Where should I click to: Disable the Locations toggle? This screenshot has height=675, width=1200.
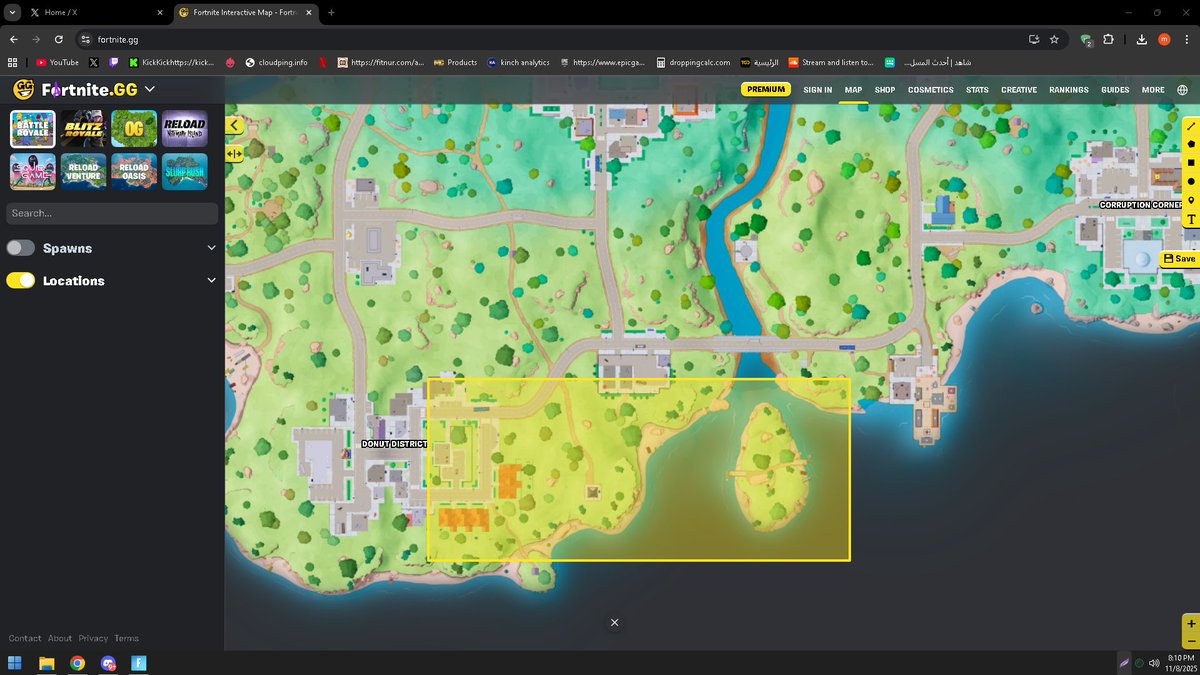(x=20, y=281)
